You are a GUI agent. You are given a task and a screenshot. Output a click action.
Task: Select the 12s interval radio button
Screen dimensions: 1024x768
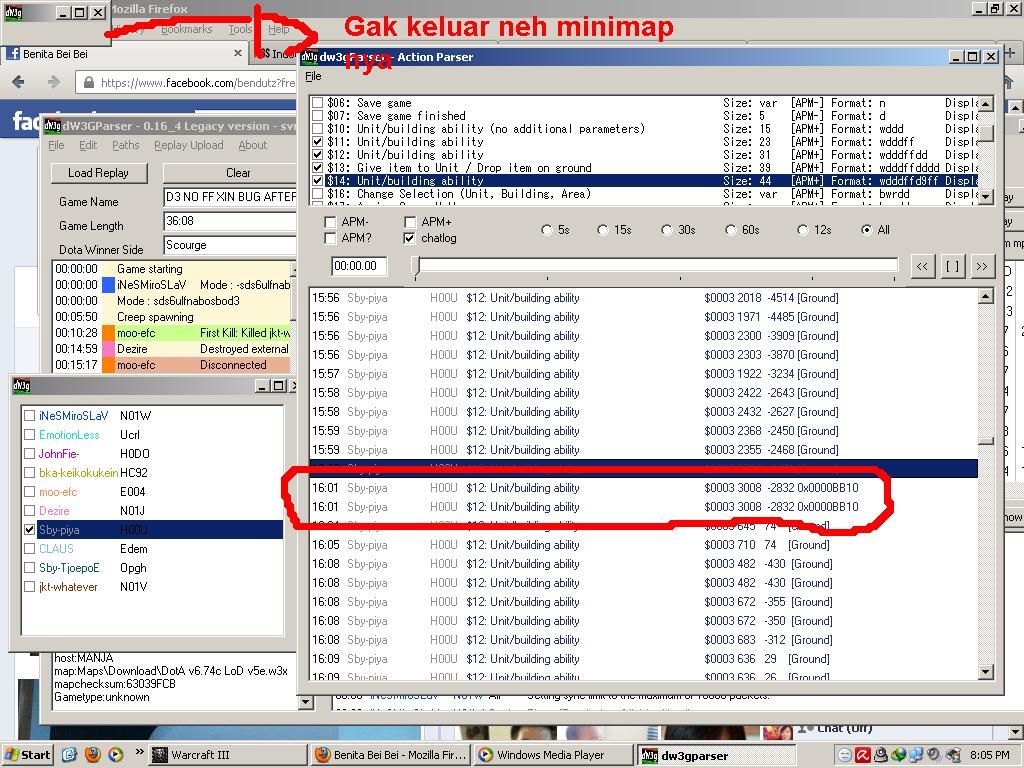(x=803, y=230)
